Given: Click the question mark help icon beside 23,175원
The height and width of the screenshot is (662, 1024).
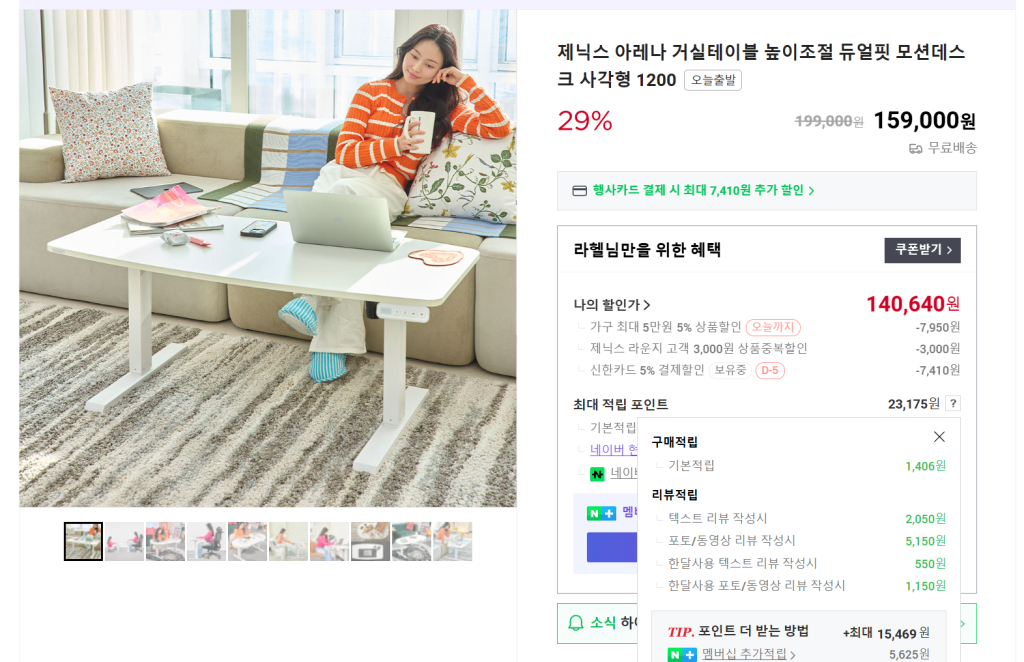Looking at the screenshot, I should click(x=953, y=403).
